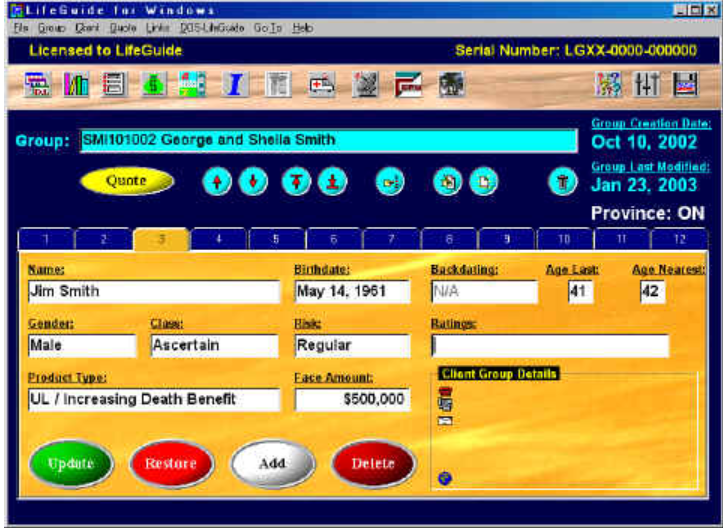
Task: Open the DOS-LifeGuide menu
Action: [x=212, y=28]
